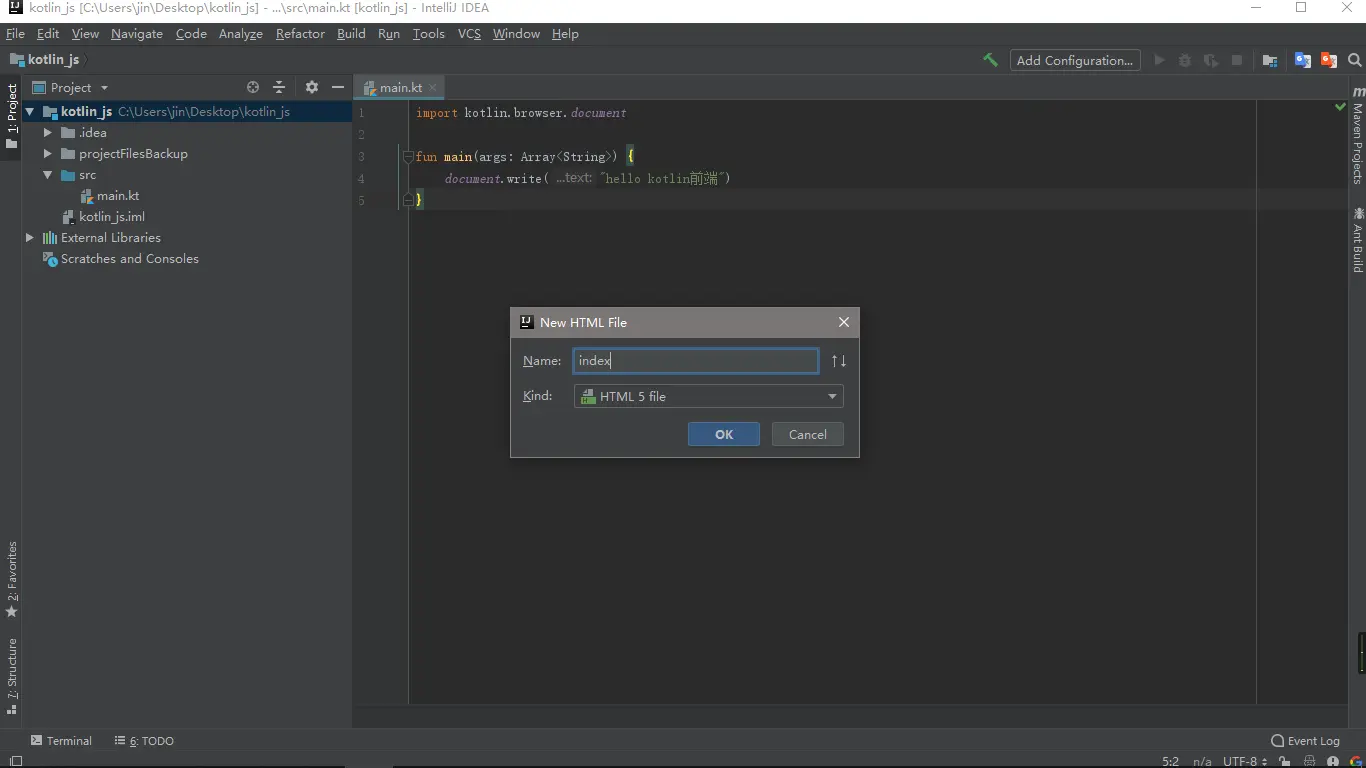Click Cancel in New HTML File dialog
Screen dimensions: 1366x768
point(808,434)
